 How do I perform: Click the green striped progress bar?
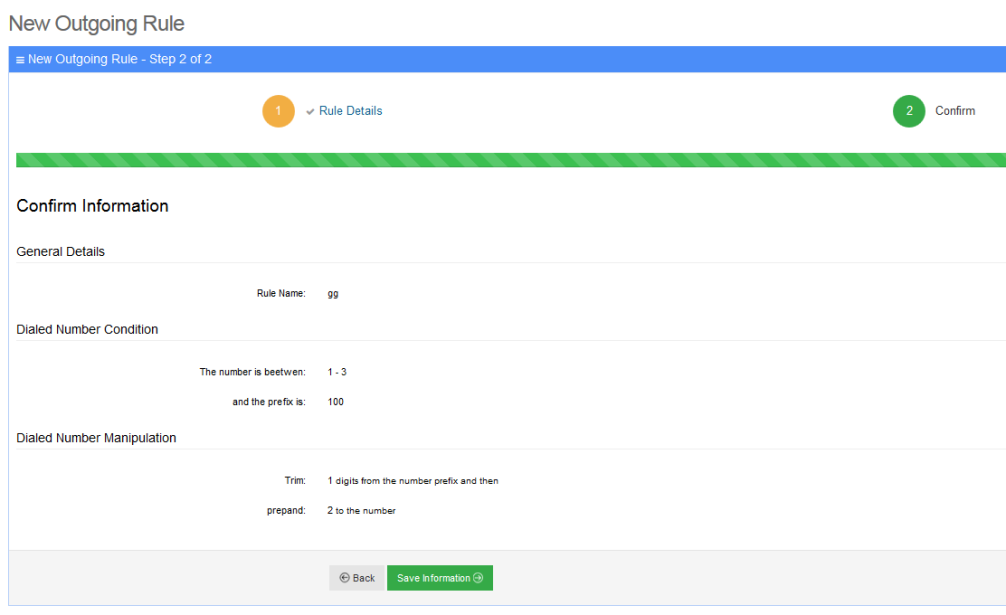point(510,160)
